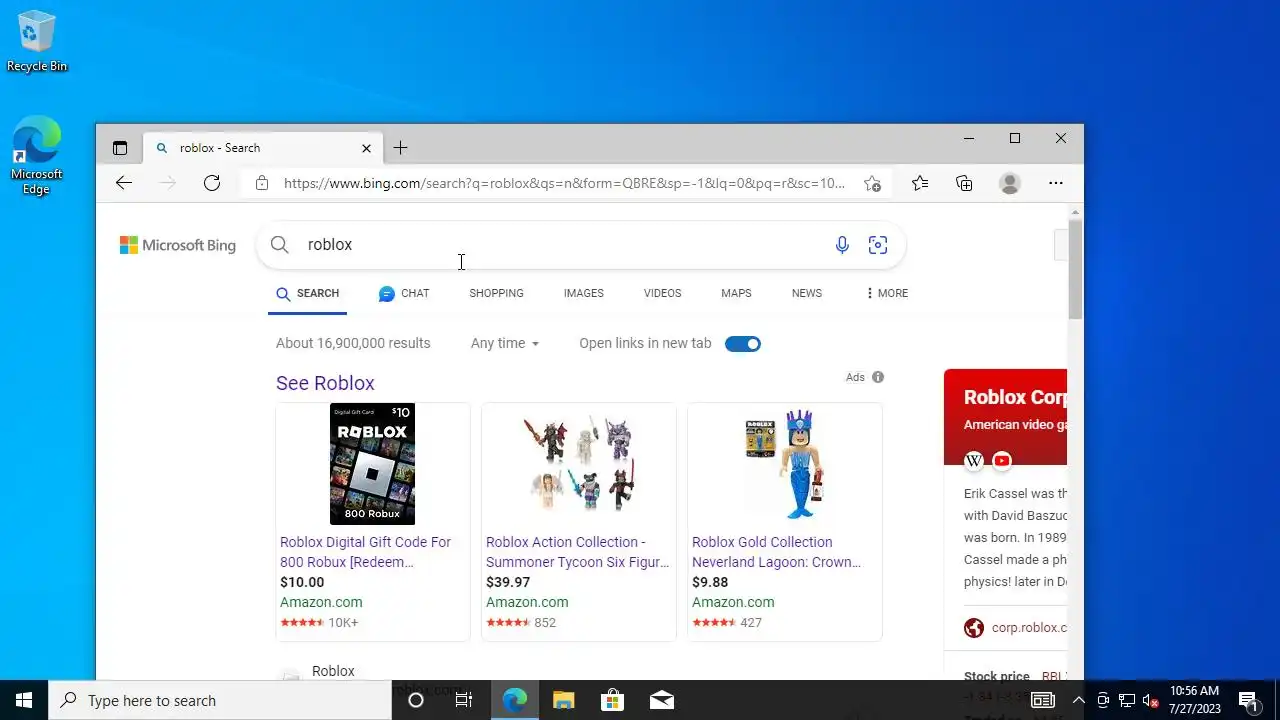Select the SEARCH tab

pyautogui.click(x=308, y=293)
